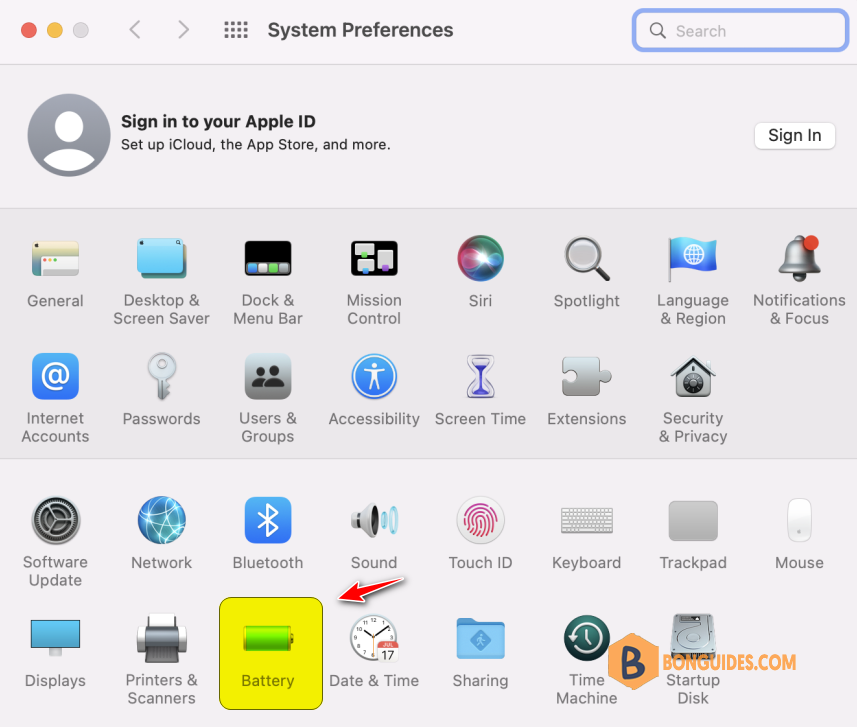
Task: Click the Apple ID avatar picture
Action: pos(69,135)
